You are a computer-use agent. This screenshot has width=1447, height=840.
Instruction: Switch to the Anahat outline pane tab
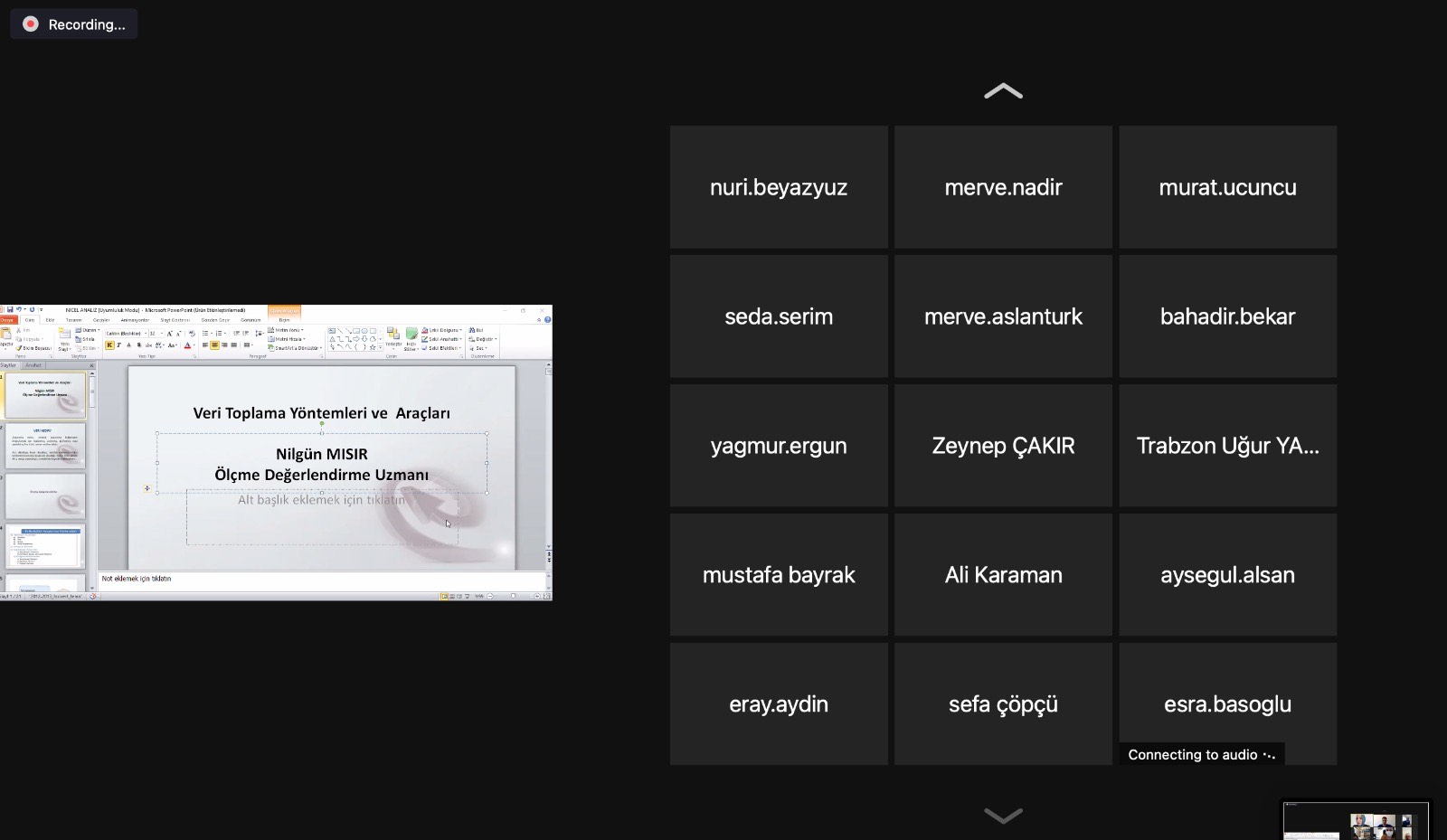[x=33, y=365]
